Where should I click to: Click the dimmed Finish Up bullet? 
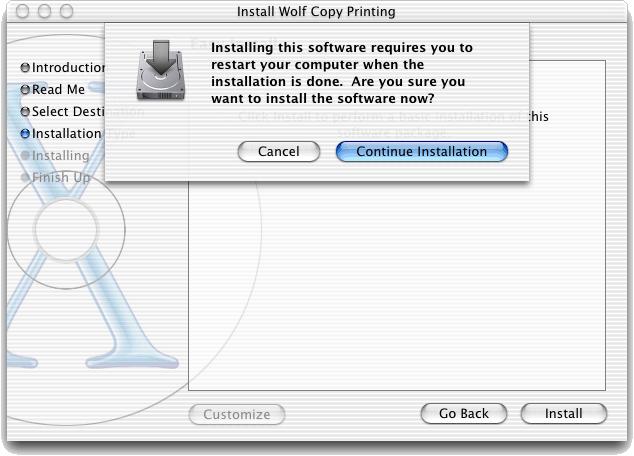click(25, 177)
